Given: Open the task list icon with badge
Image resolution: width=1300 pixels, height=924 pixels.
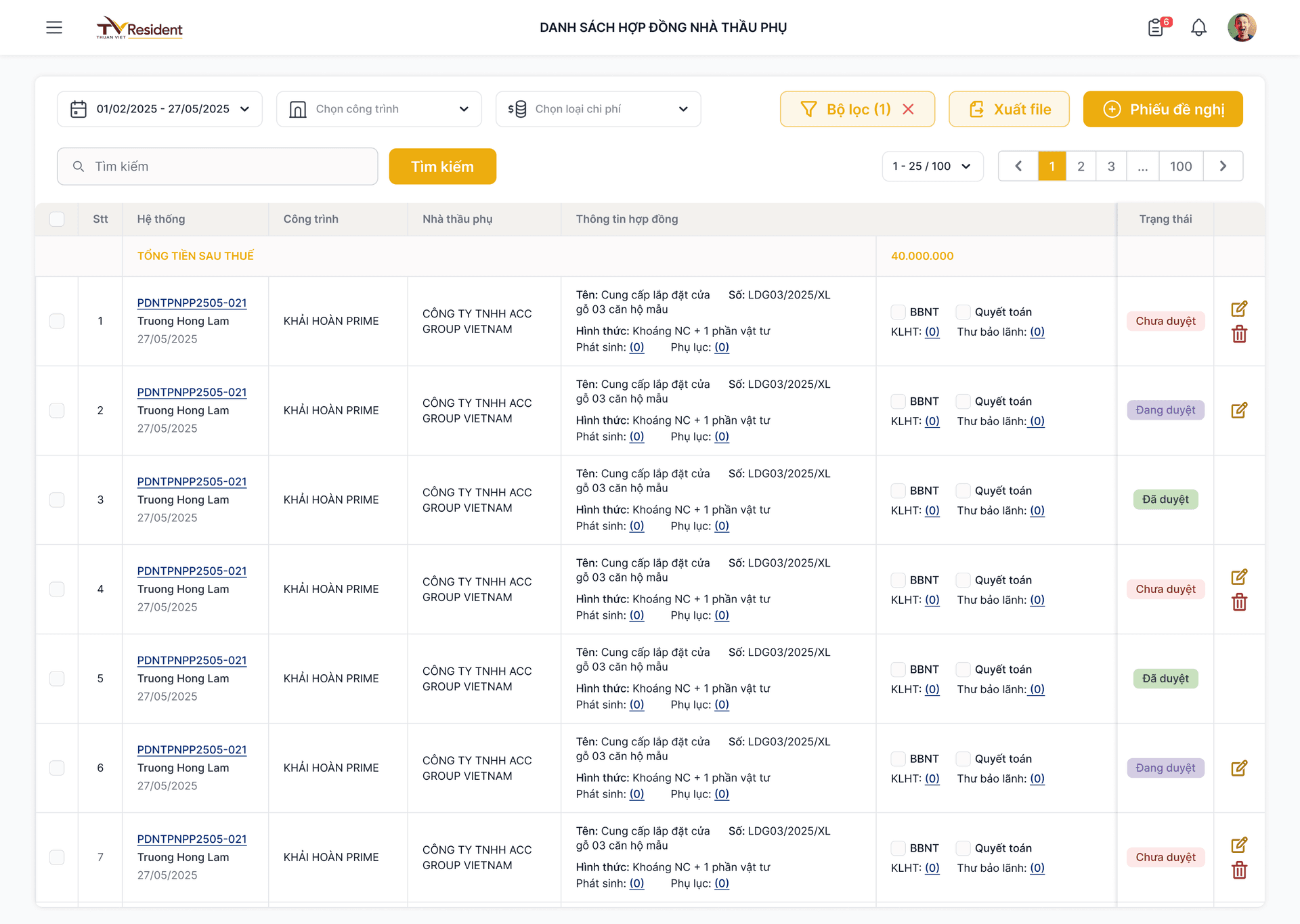Looking at the screenshot, I should (x=1156, y=28).
